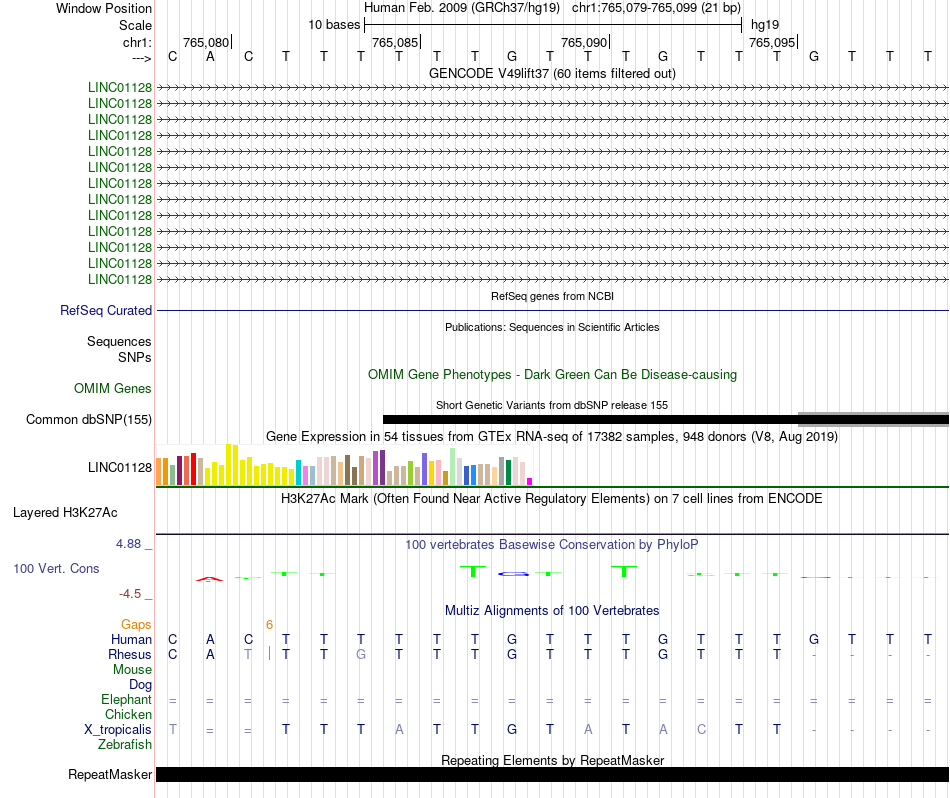Screen dimensions: 950x798
Task: Click the hg19 label beside the scale bar
Action: click(765, 25)
